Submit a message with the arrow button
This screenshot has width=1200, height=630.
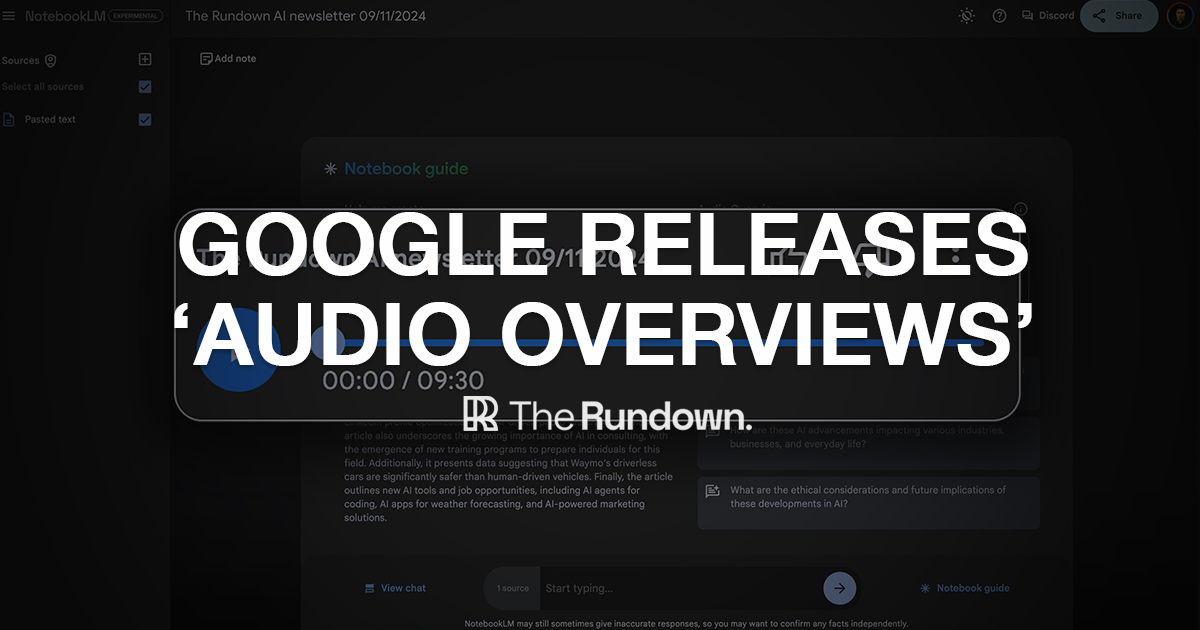(840, 588)
